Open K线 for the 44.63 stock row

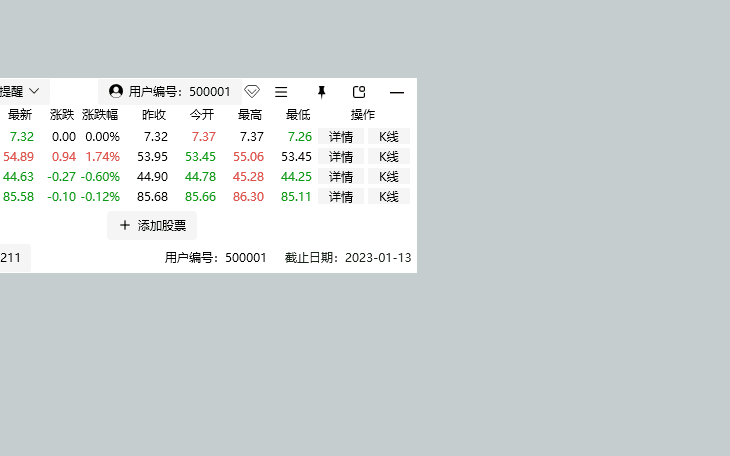click(389, 177)
